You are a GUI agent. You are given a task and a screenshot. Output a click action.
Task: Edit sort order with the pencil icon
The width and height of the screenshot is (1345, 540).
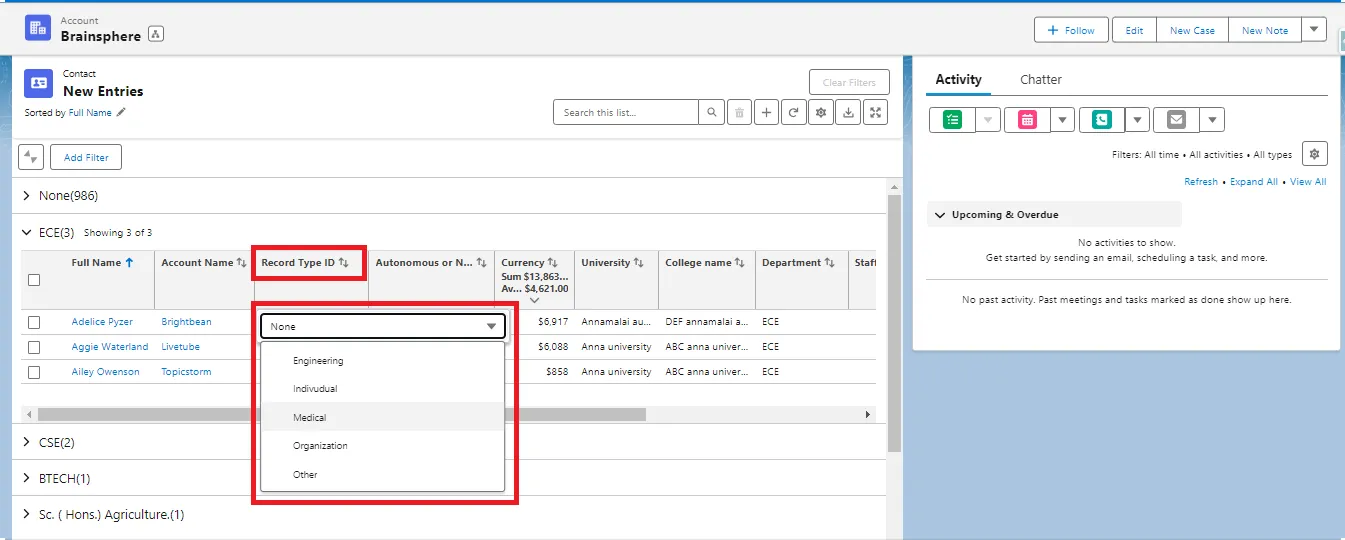[x=121, y=113]
